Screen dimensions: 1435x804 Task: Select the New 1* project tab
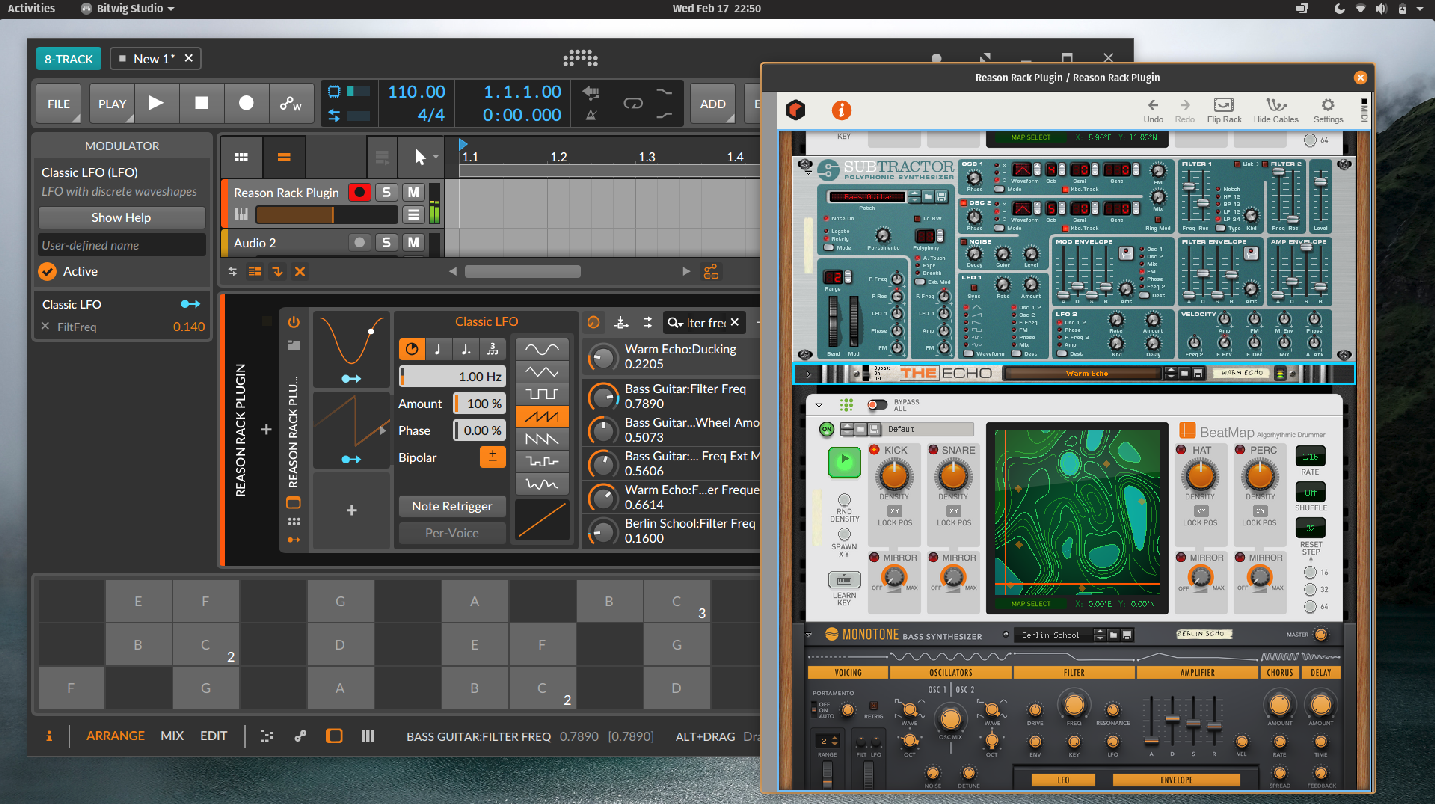point(154,59)
